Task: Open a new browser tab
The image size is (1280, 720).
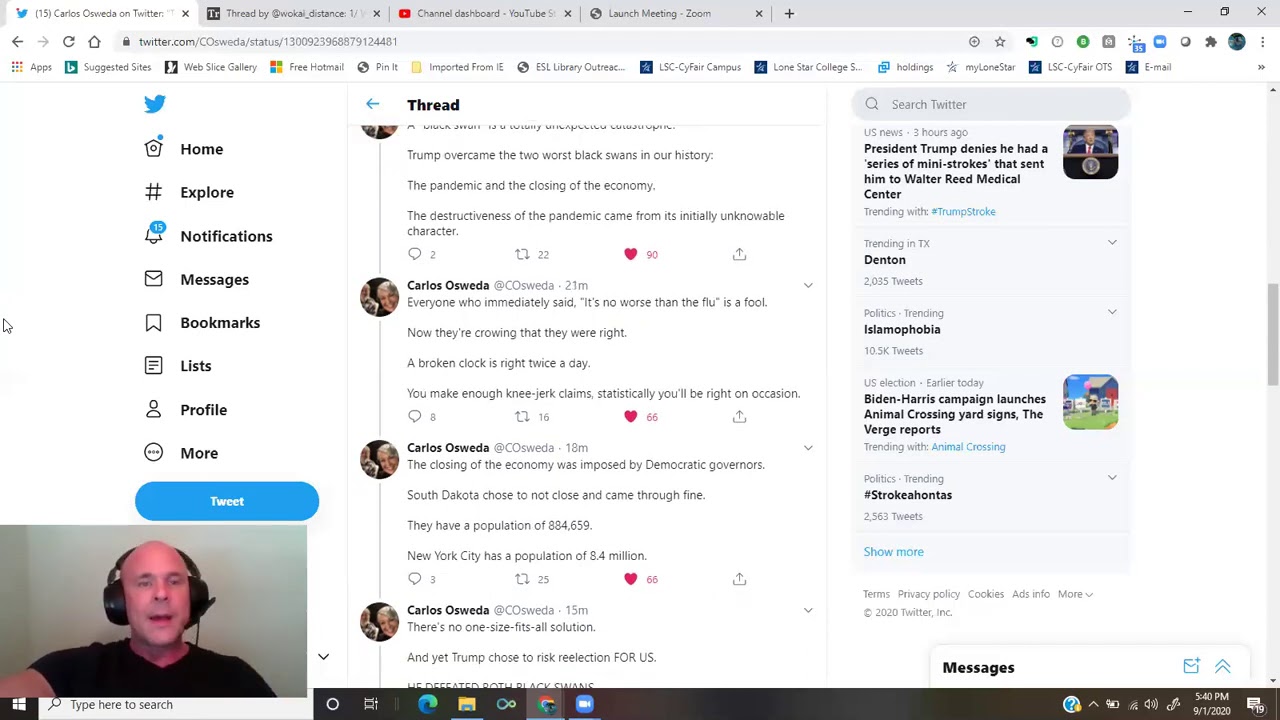Action: (789, 13)
